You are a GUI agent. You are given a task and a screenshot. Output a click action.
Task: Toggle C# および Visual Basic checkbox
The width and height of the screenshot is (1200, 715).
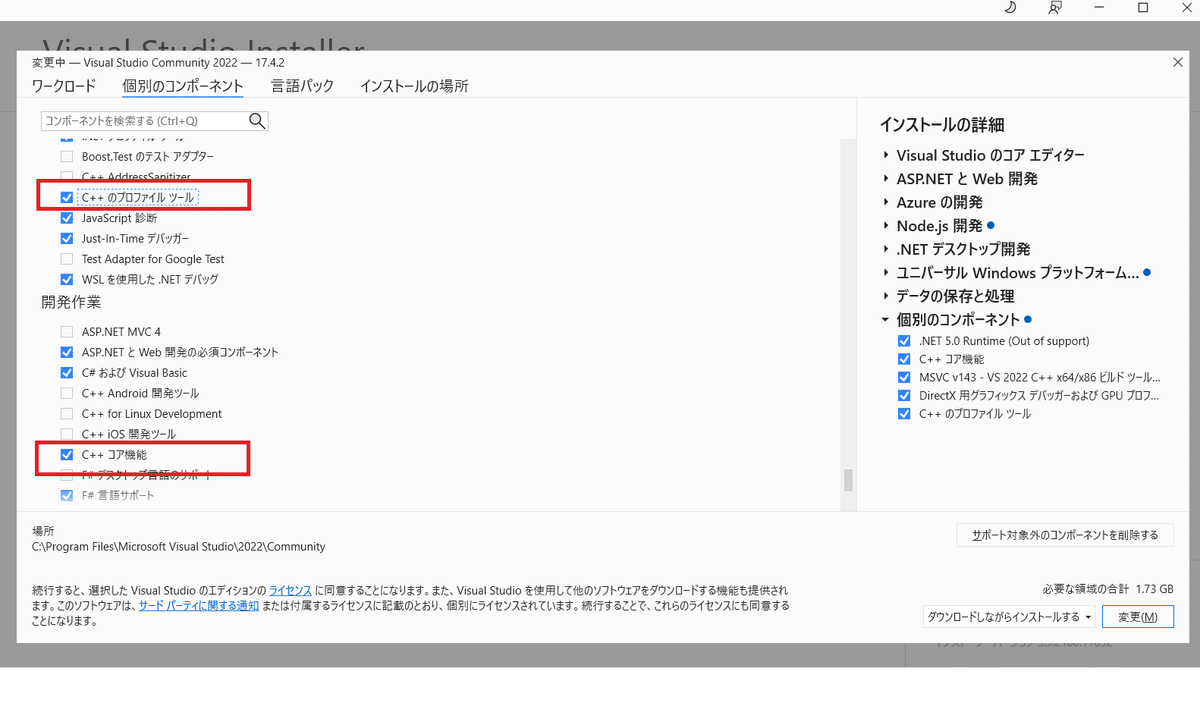click(67, 373)
